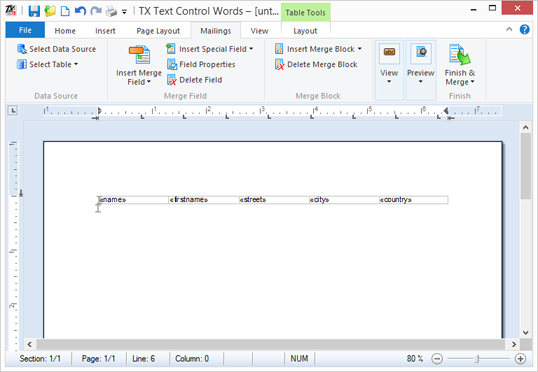Screen dimensions: 538x372
Task: Click the right indent marker on ruler
Action: 446,111
